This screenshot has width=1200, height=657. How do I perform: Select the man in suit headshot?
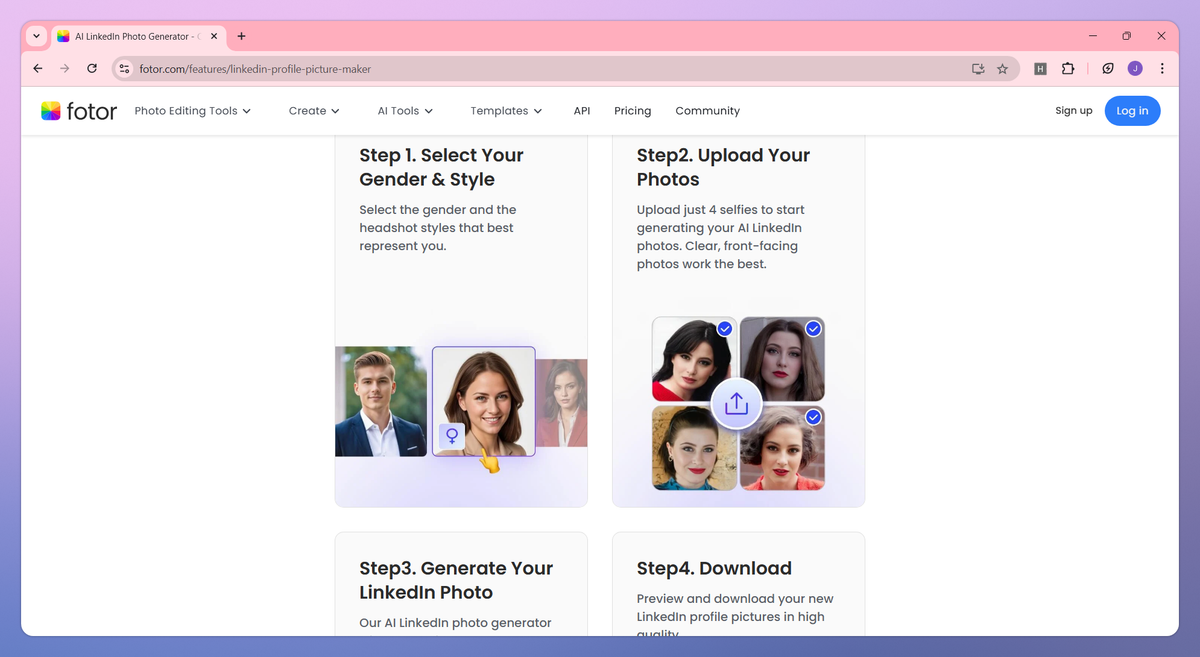381,402
